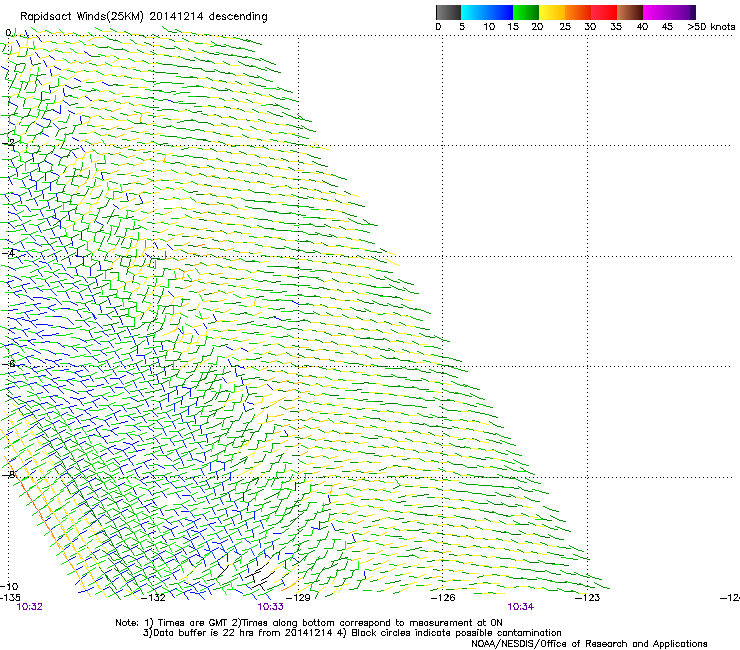The height and width of the screenshot is (650, 740).
Task: Click the purple '10:34' time label
Action: coord(521,607)
